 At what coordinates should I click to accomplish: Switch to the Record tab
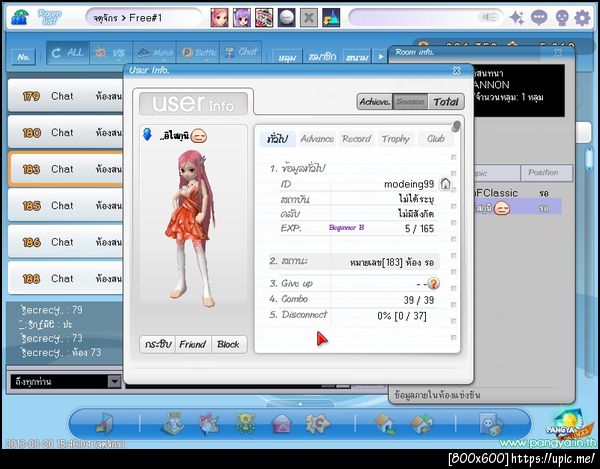(357, 138)
